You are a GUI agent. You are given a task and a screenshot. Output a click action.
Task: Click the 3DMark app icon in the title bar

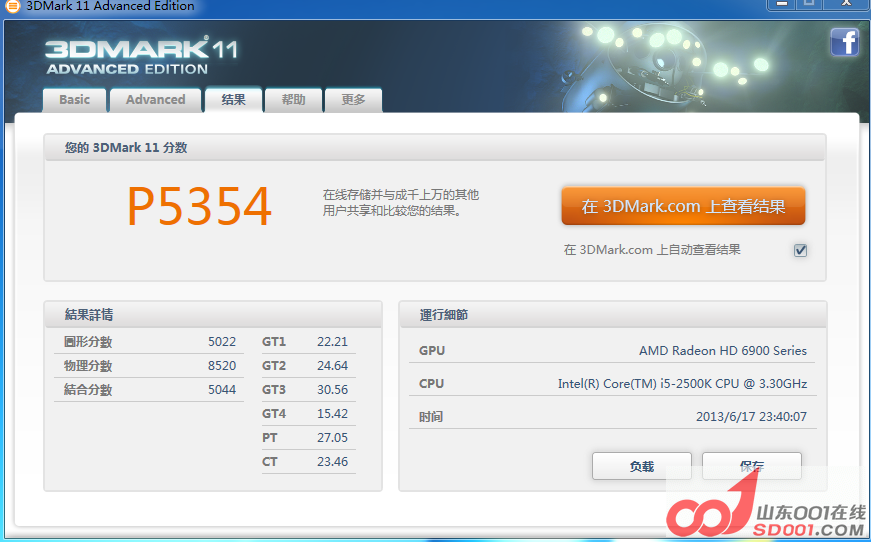click(12, 6)
